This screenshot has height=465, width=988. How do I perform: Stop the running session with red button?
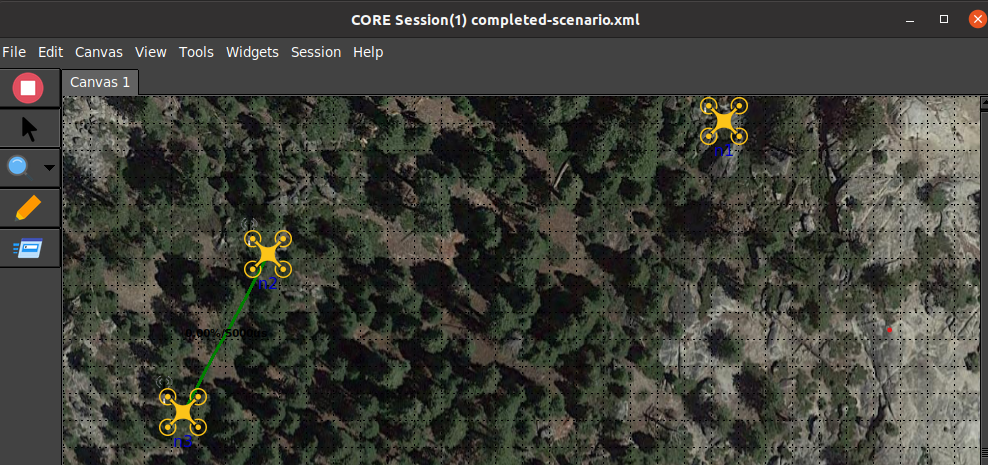coord(28,88)
